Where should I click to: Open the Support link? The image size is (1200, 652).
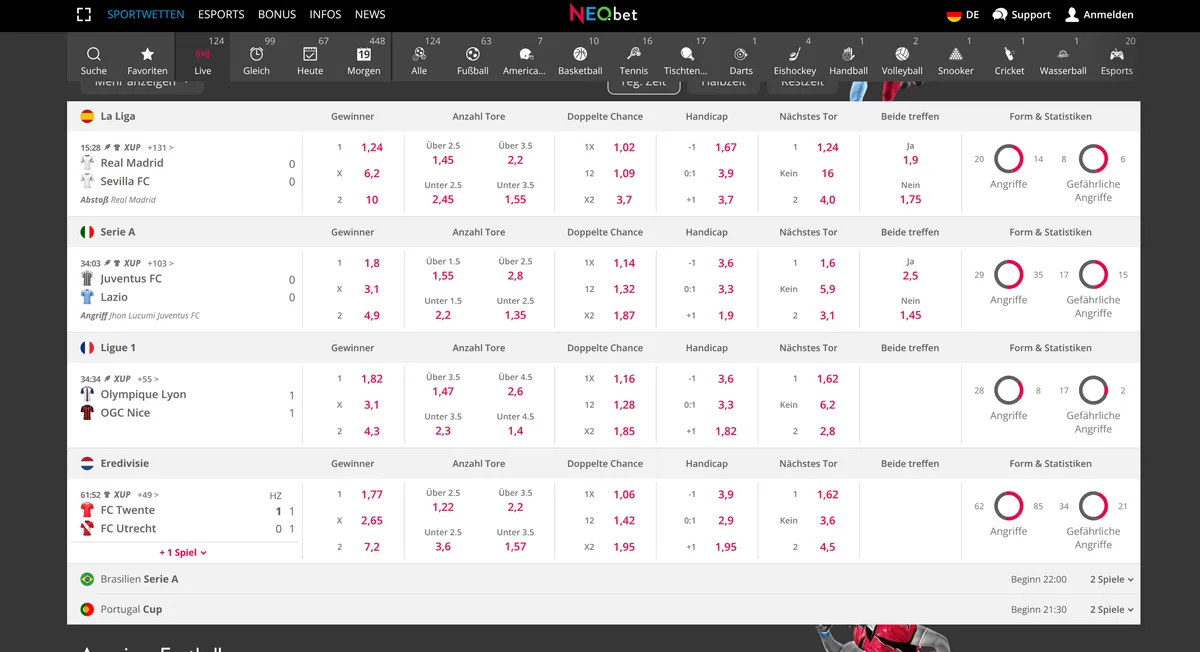coord(1021,15)
